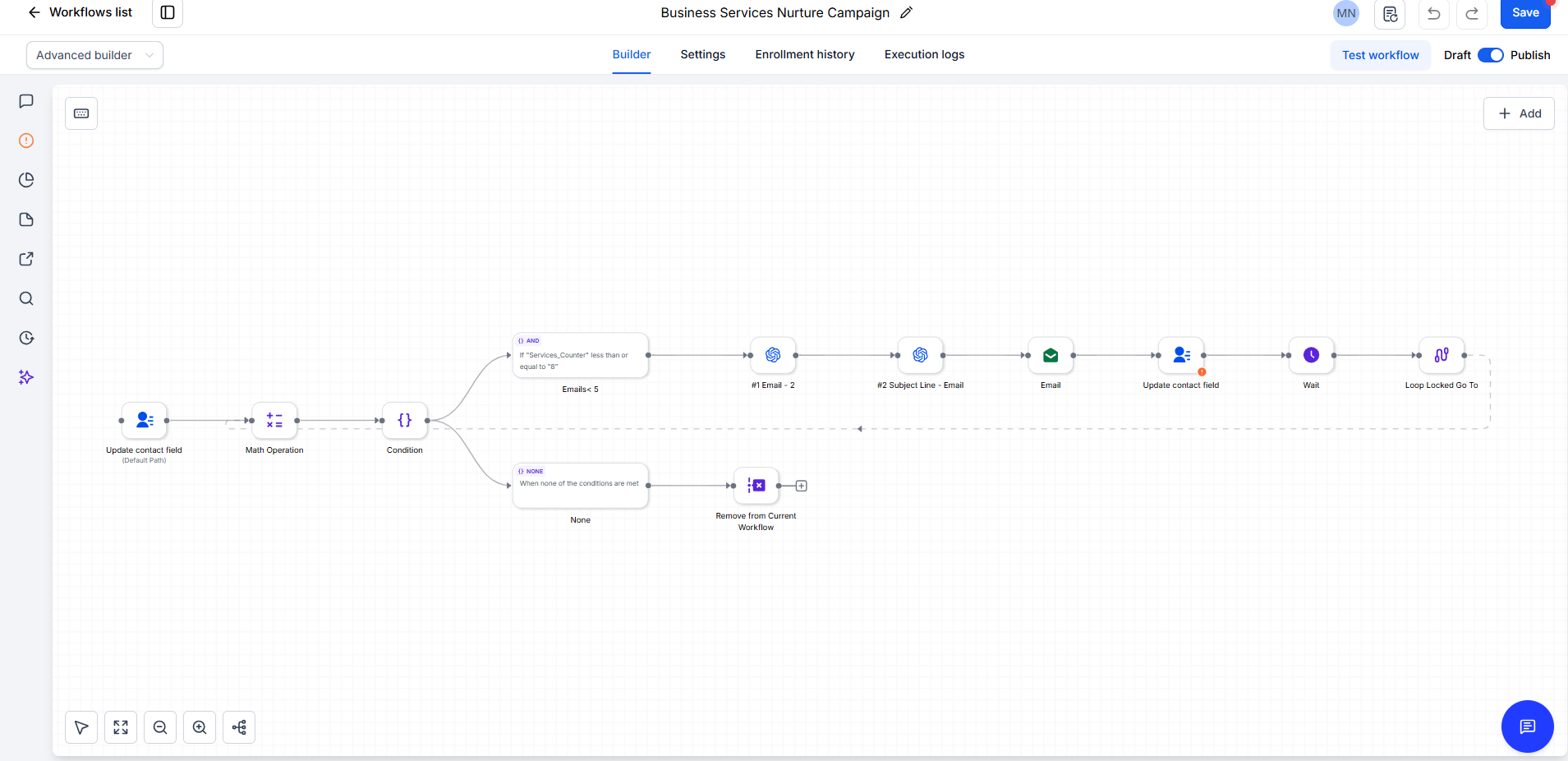Open keyboard shortcuts icon on canvas
This screenshot has height=761, width=1568.
tap(81, 113)
